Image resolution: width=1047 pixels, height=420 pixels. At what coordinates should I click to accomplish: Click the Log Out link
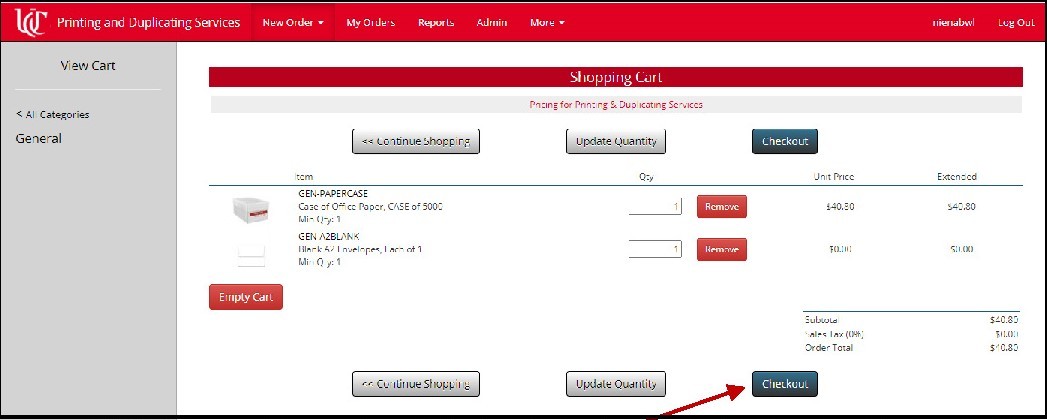(x=1015, y=22)
